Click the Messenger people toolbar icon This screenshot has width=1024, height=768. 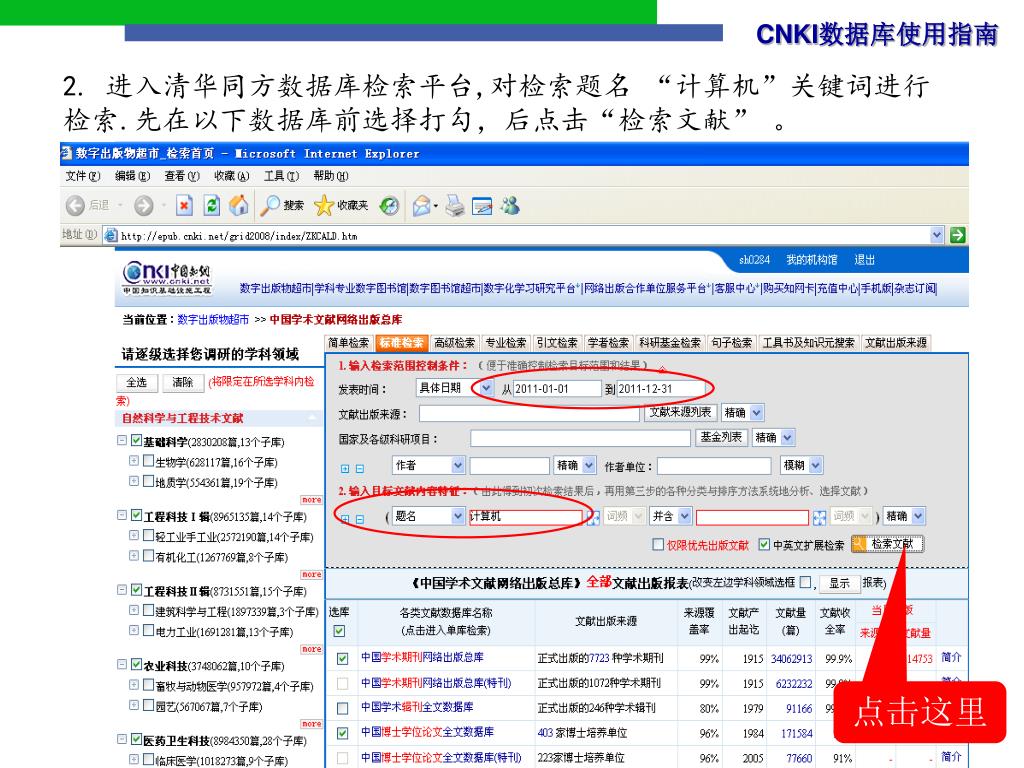[x=510, y=206]
